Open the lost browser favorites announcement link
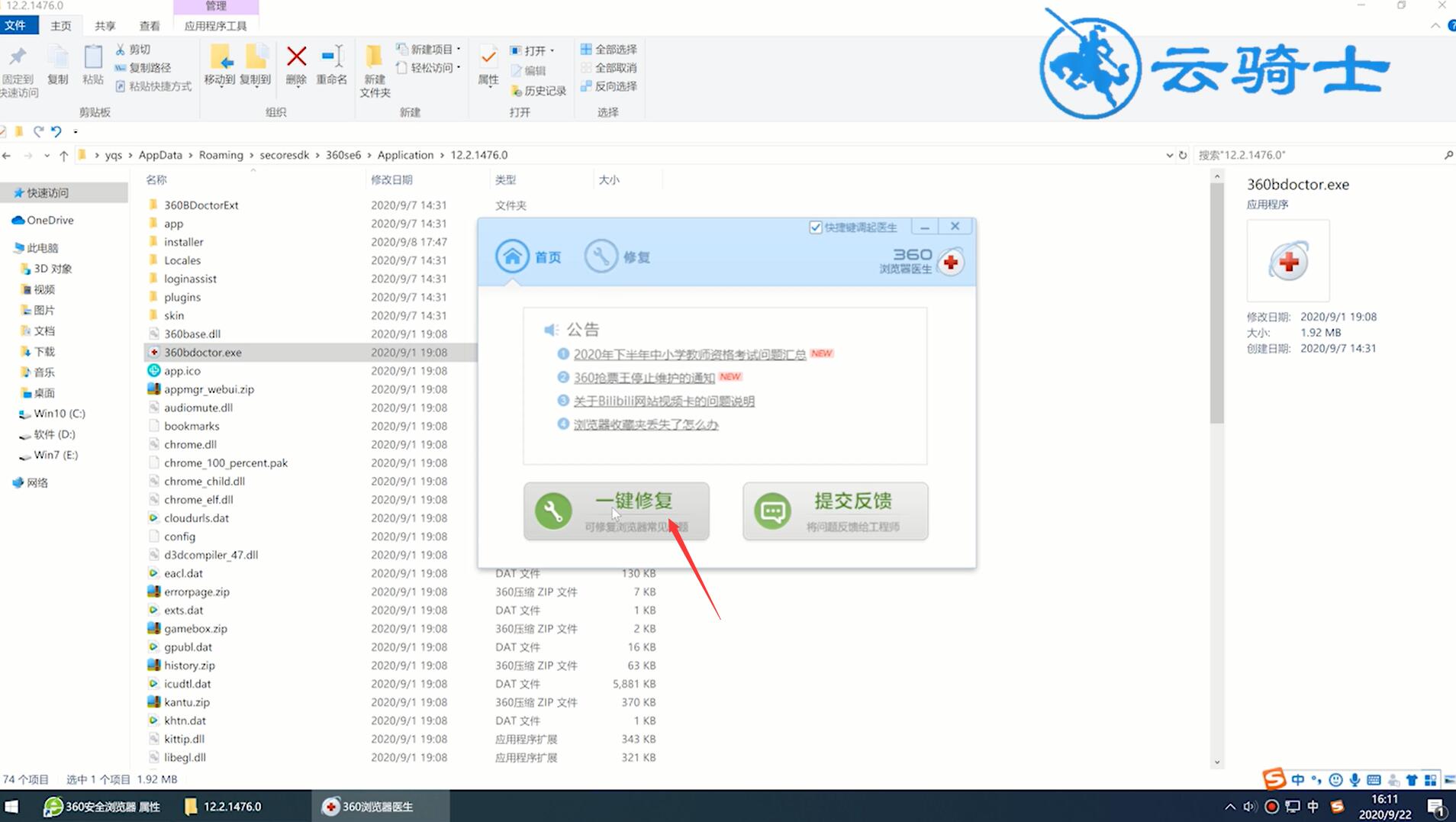This screenshot has height=822, width=1456. (646, 424)
